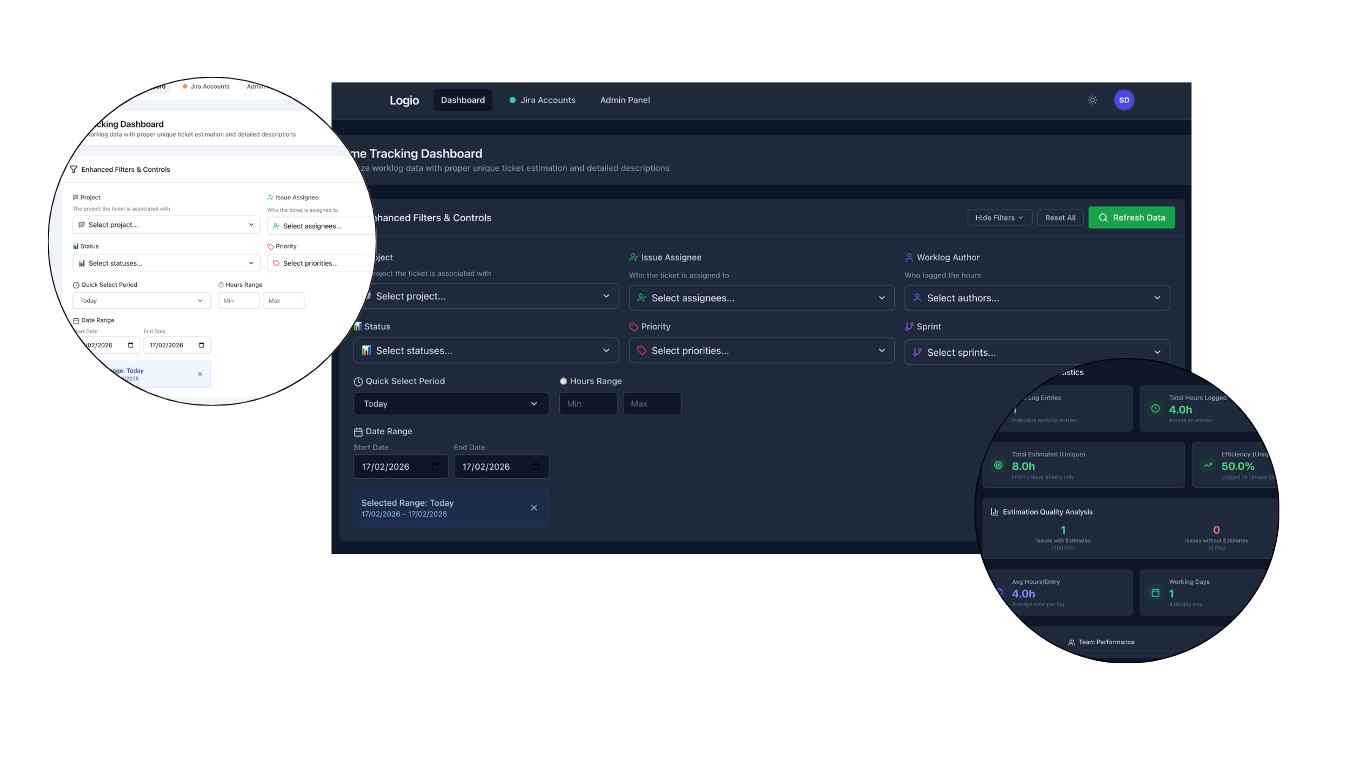Click the Total Hours Logged clock icon
This screenshot has height=768, width=1366.
pos(1155,409)
